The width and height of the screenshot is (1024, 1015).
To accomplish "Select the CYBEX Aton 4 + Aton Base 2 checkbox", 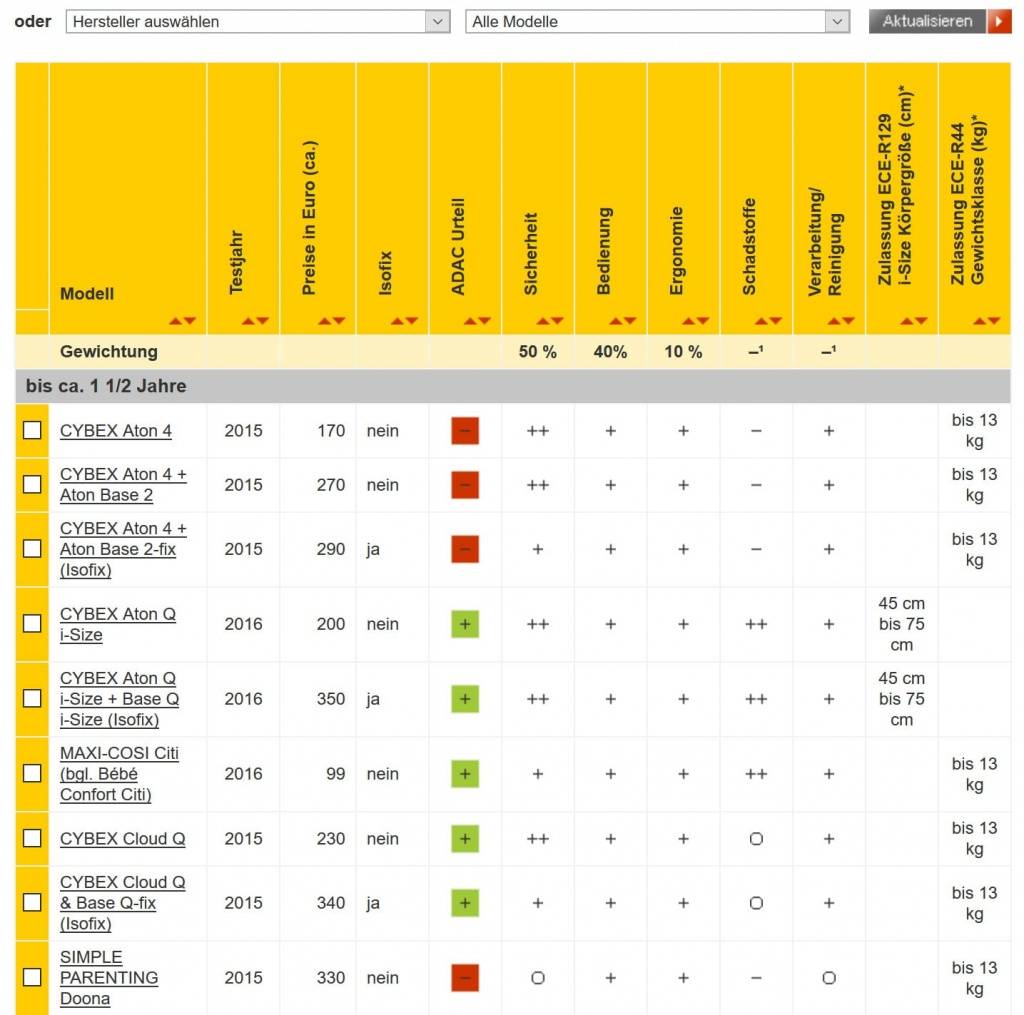I will pos(32,485).
